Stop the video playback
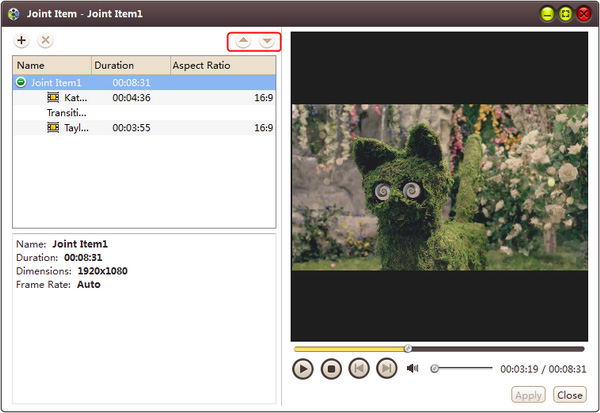The width and height of the screenshot is (600, 413). [331, 369]
